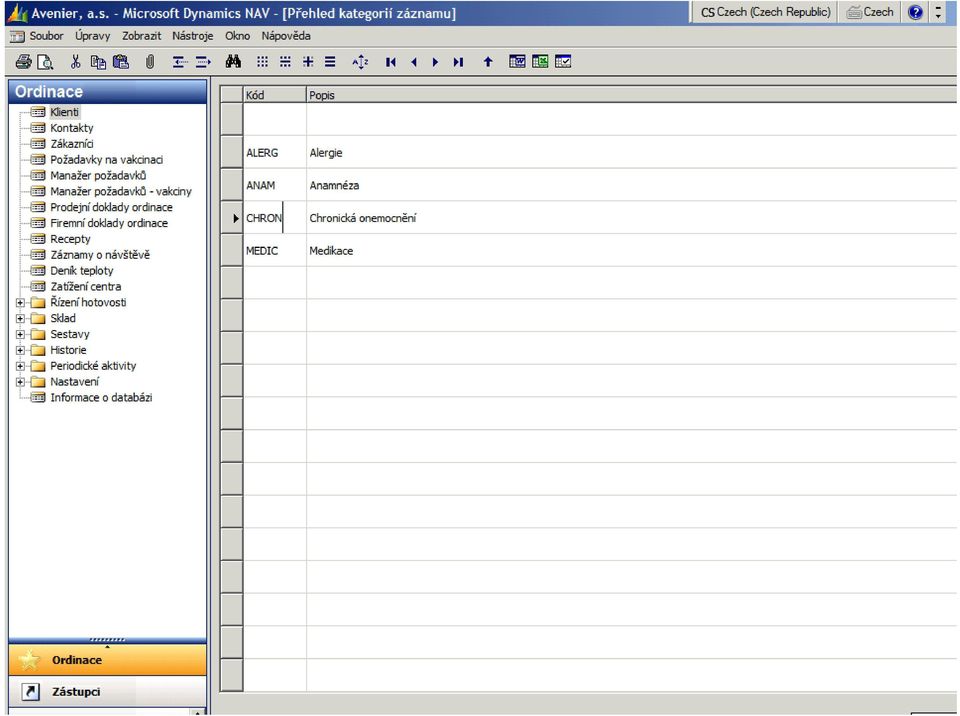Go to the previous record arrow
The height and width of the screenshot is (716, 960).
click(x=414, y=62)
